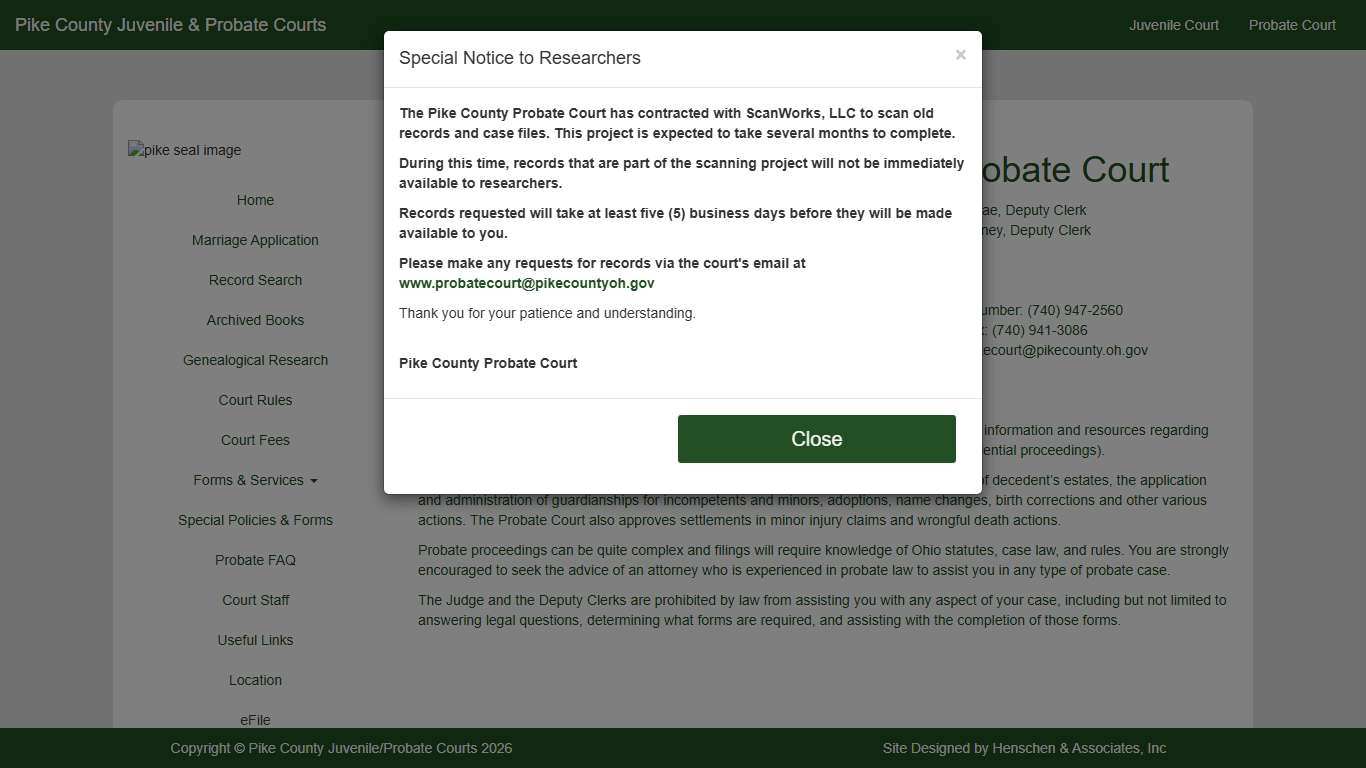1366x768 pixels.
Task: Show the court Location page
Action: click(255, 680)
